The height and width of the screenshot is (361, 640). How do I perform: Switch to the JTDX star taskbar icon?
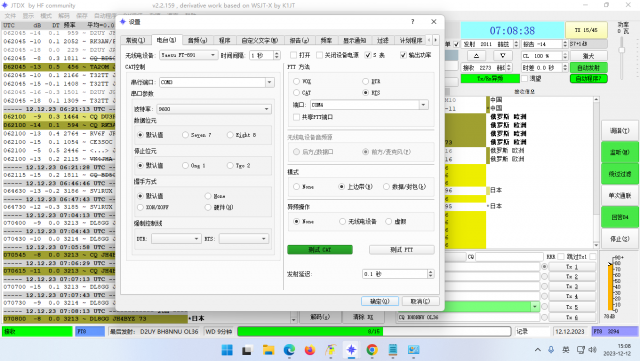(351, 350)
